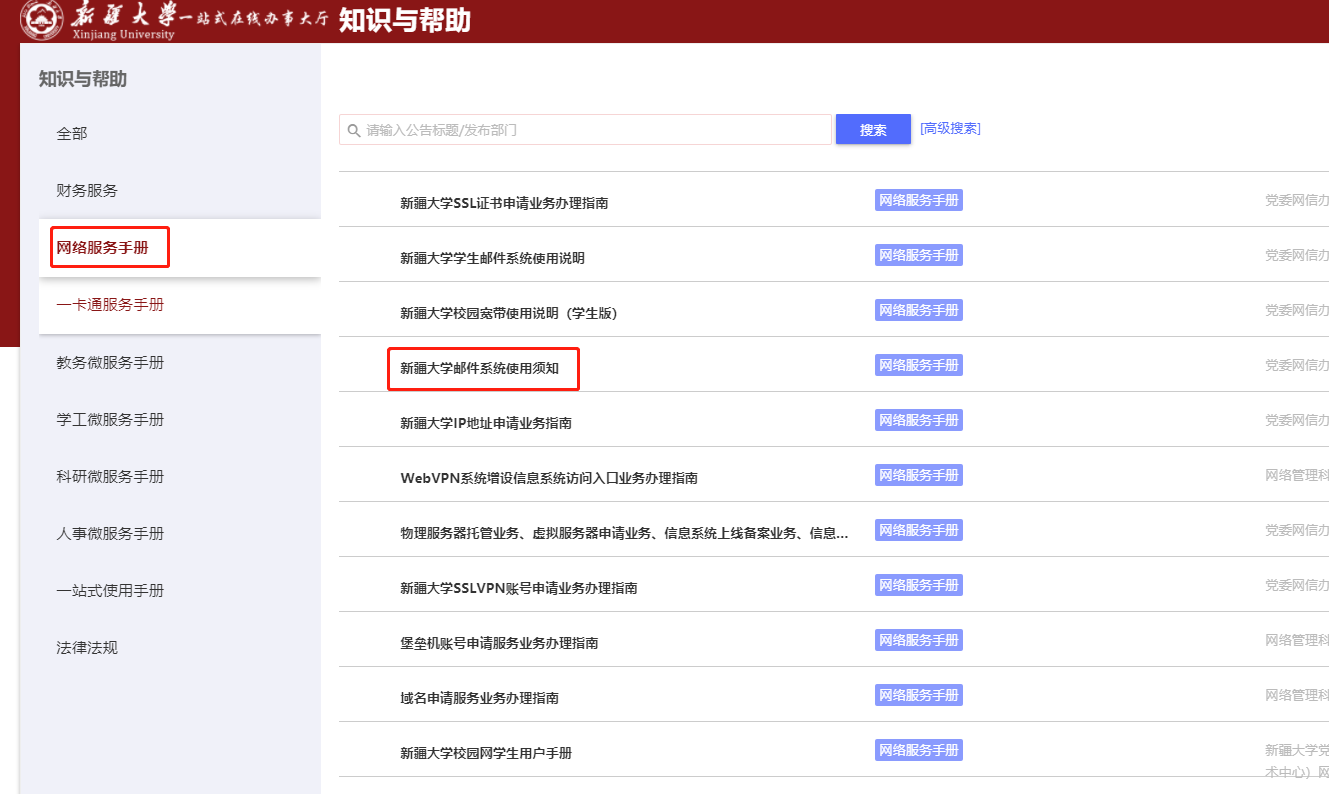Viewport: 1329px width, 794px height.
Task: Click the blue 搜索 button
Action: [873, 130]
